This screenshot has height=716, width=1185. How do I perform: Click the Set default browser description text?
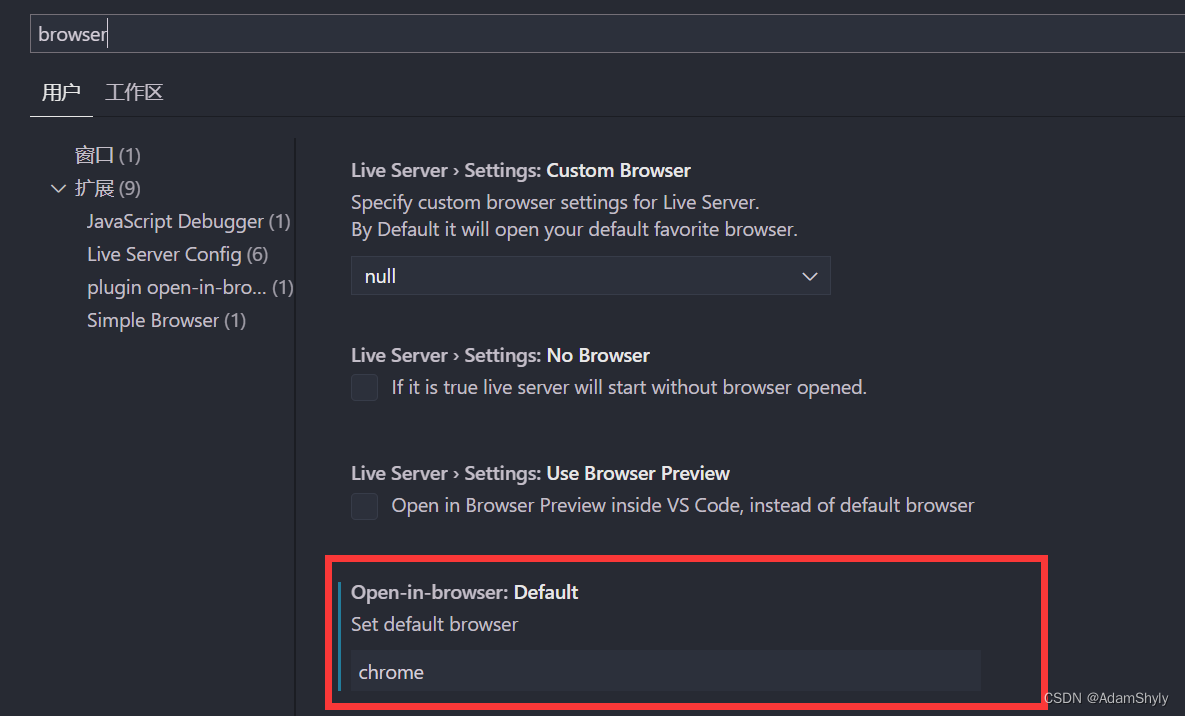pos(434,624)
